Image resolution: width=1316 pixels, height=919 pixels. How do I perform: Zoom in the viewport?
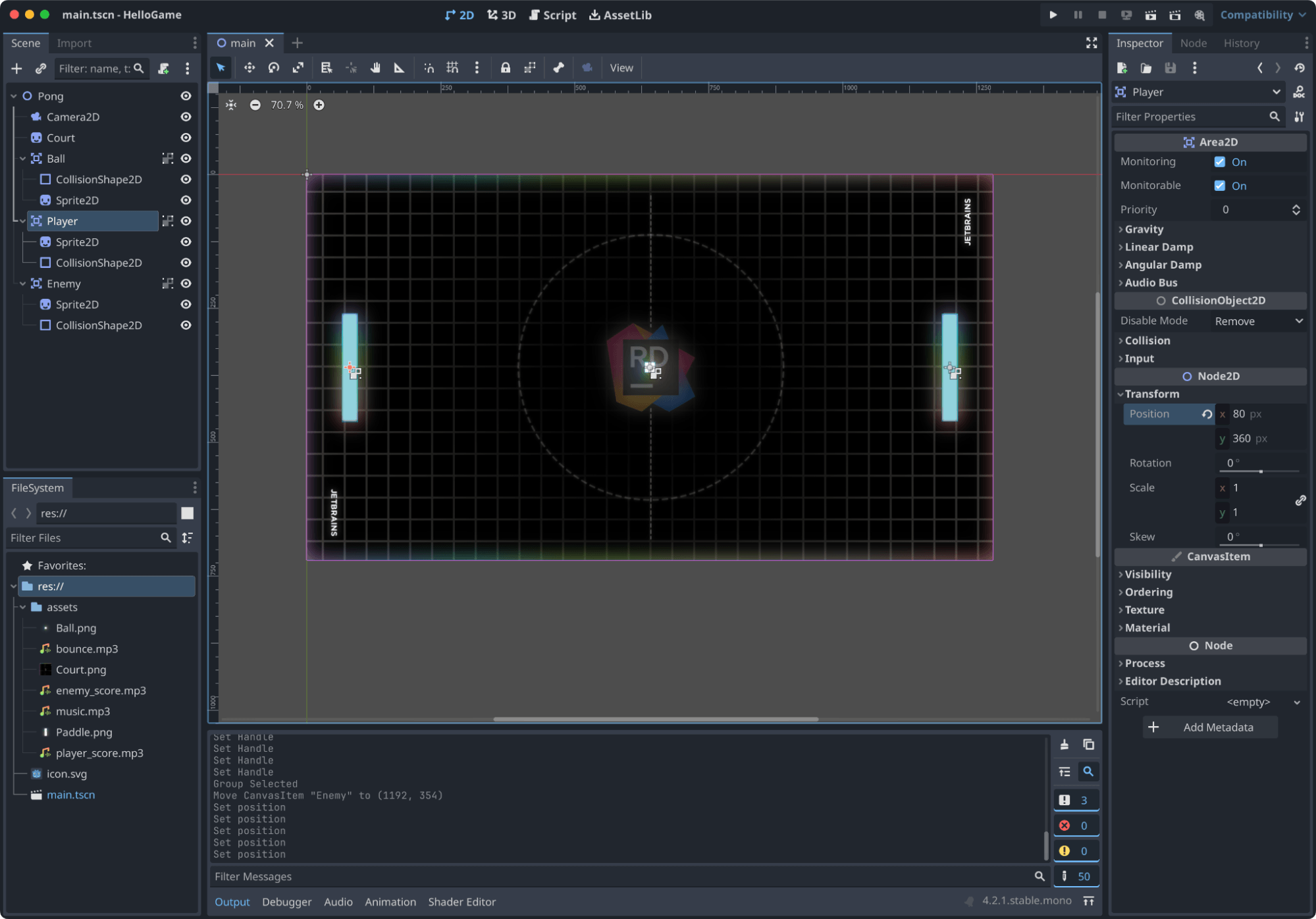click(319, 105)
